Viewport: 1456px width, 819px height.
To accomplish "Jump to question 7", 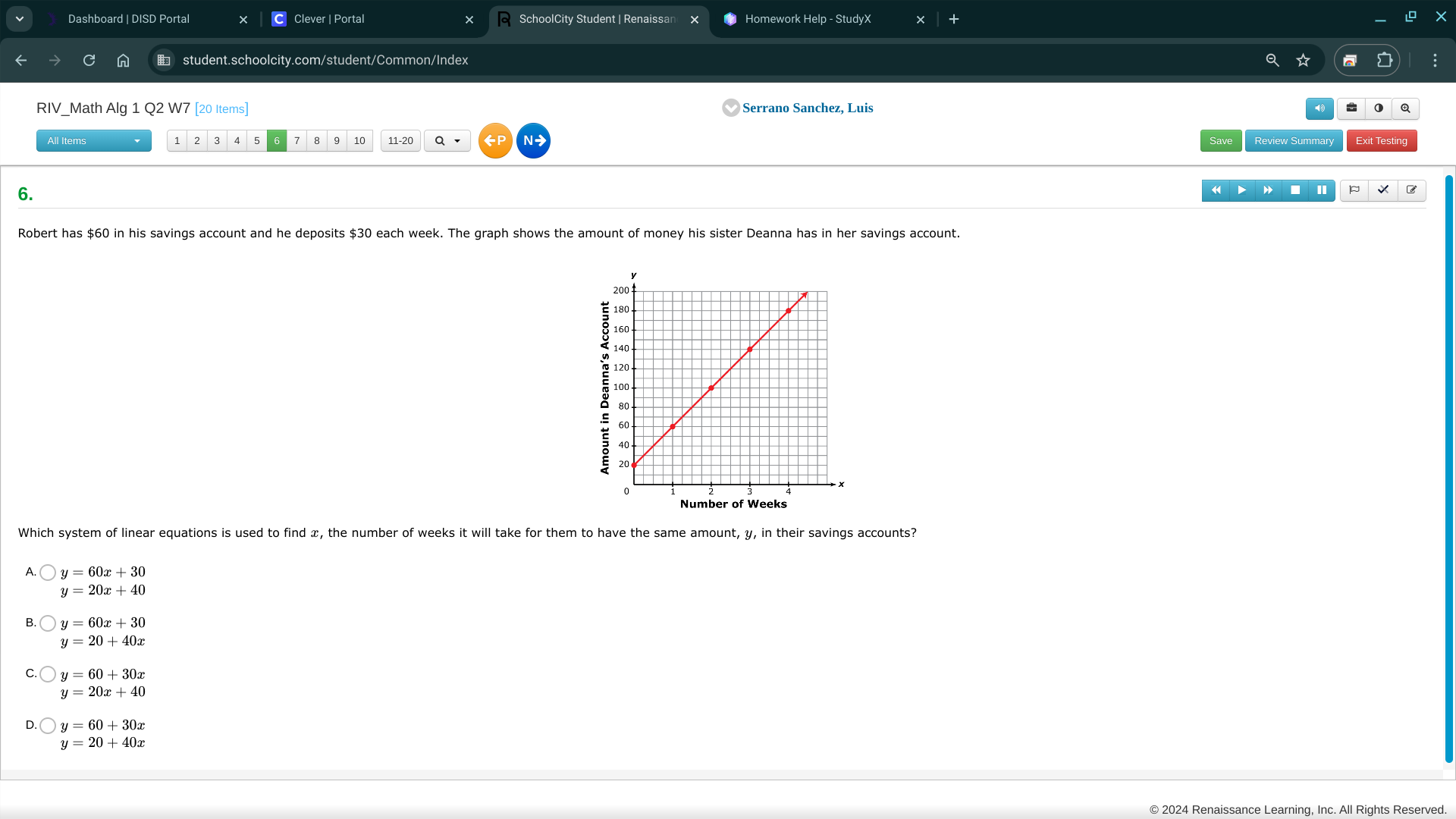I will [297, 141].
